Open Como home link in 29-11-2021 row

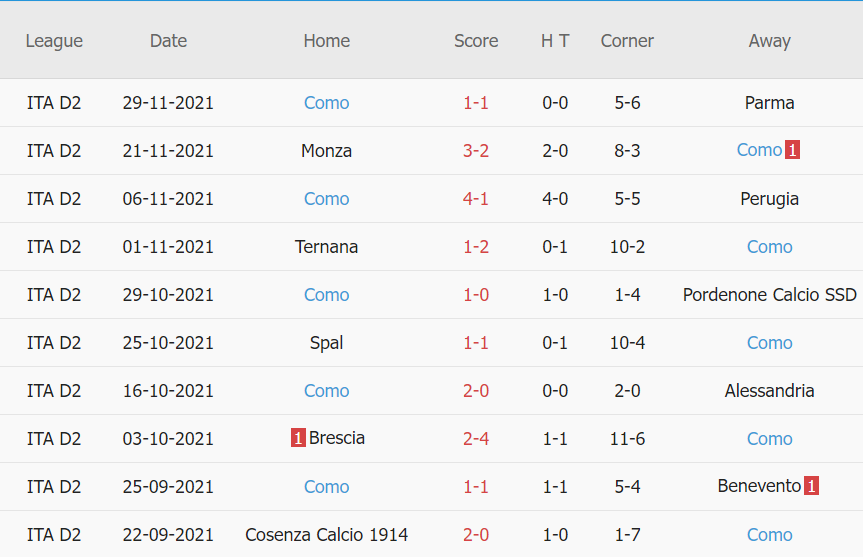326,103
